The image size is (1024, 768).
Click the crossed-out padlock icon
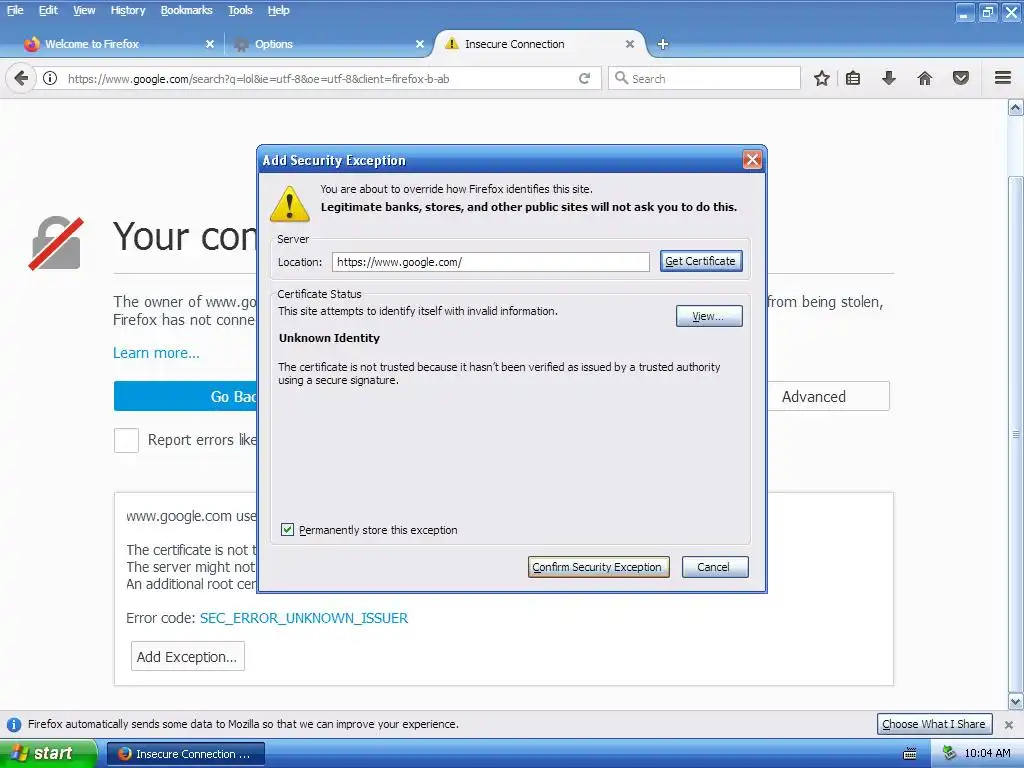coord(56,243)
